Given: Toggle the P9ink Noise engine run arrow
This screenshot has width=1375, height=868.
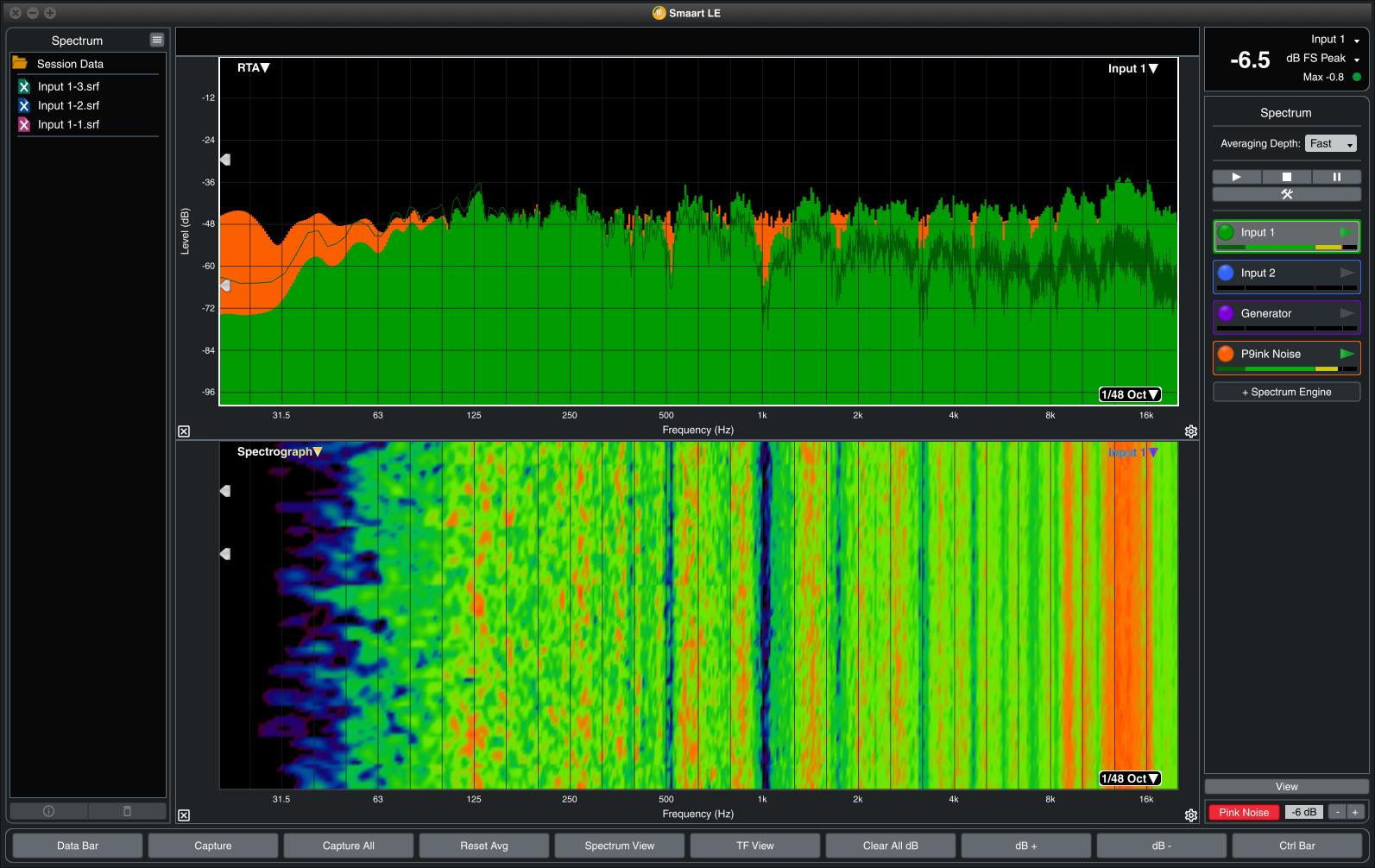Looking at the screenshot, I should 1347,354.
